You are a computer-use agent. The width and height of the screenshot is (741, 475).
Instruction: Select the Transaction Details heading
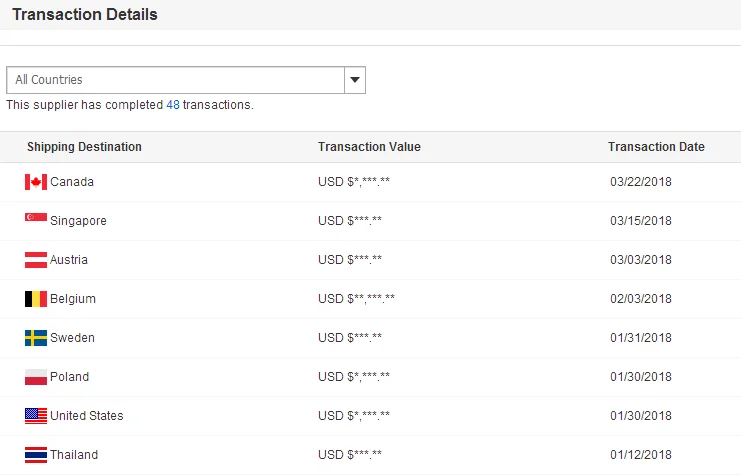(84, 15)
